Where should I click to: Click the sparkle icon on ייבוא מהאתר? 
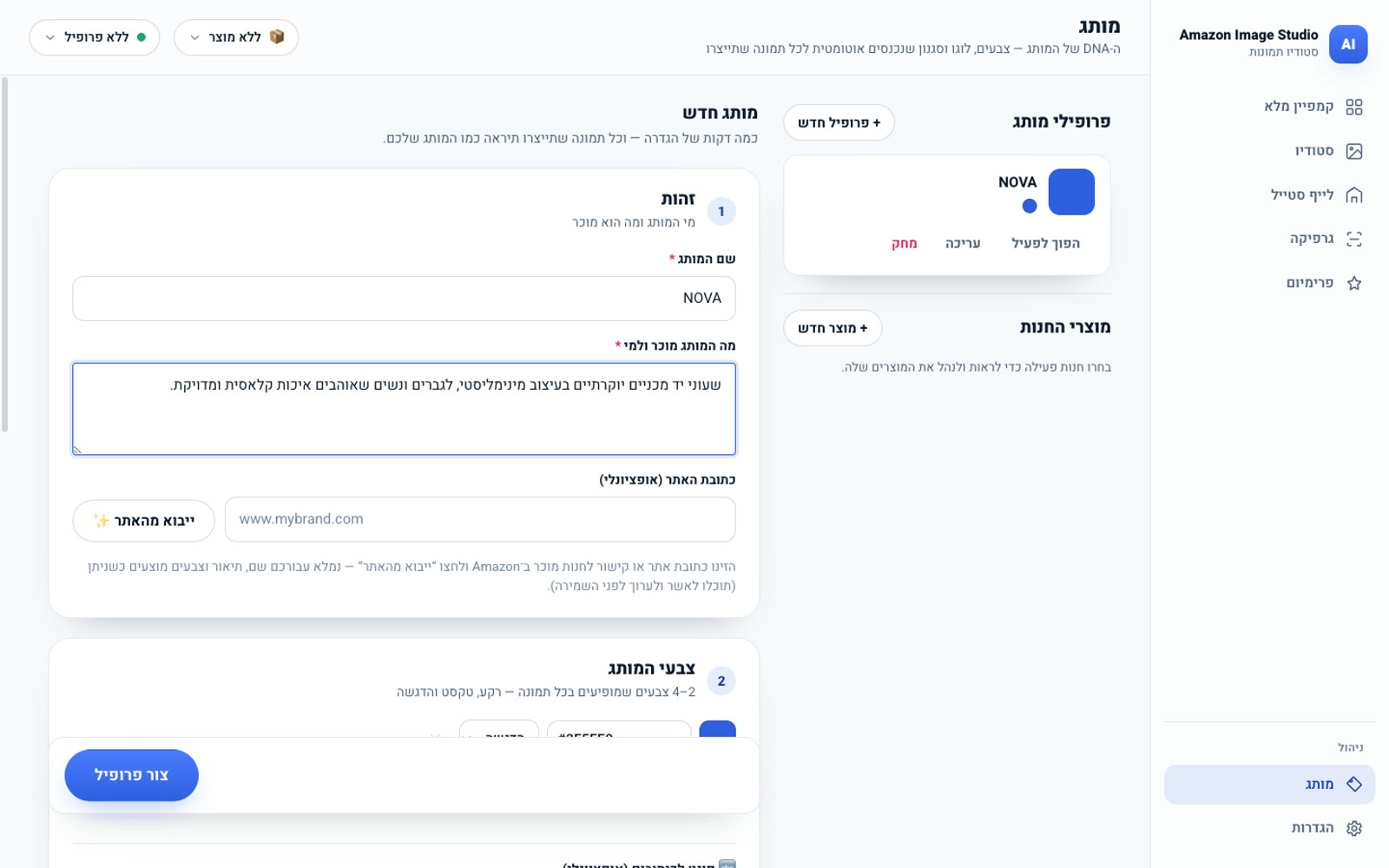102,521
